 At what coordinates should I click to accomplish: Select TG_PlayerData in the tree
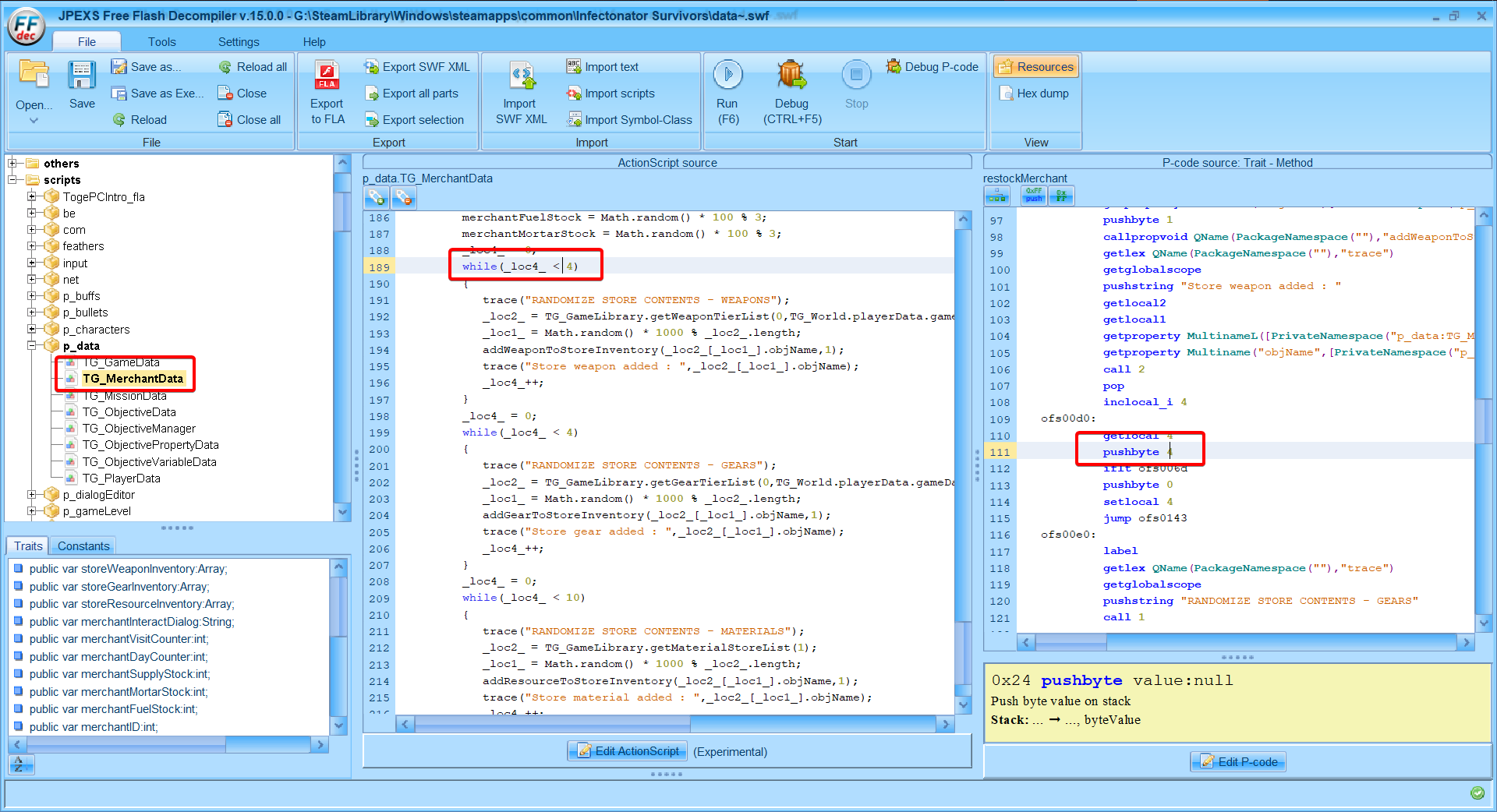pyautogui.click(x=122, y=478)
